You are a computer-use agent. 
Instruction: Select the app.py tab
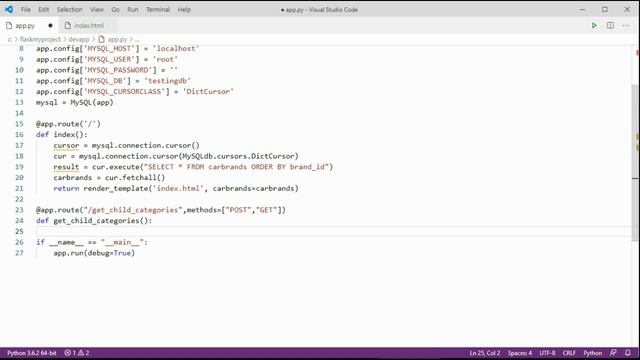(25, 25)
